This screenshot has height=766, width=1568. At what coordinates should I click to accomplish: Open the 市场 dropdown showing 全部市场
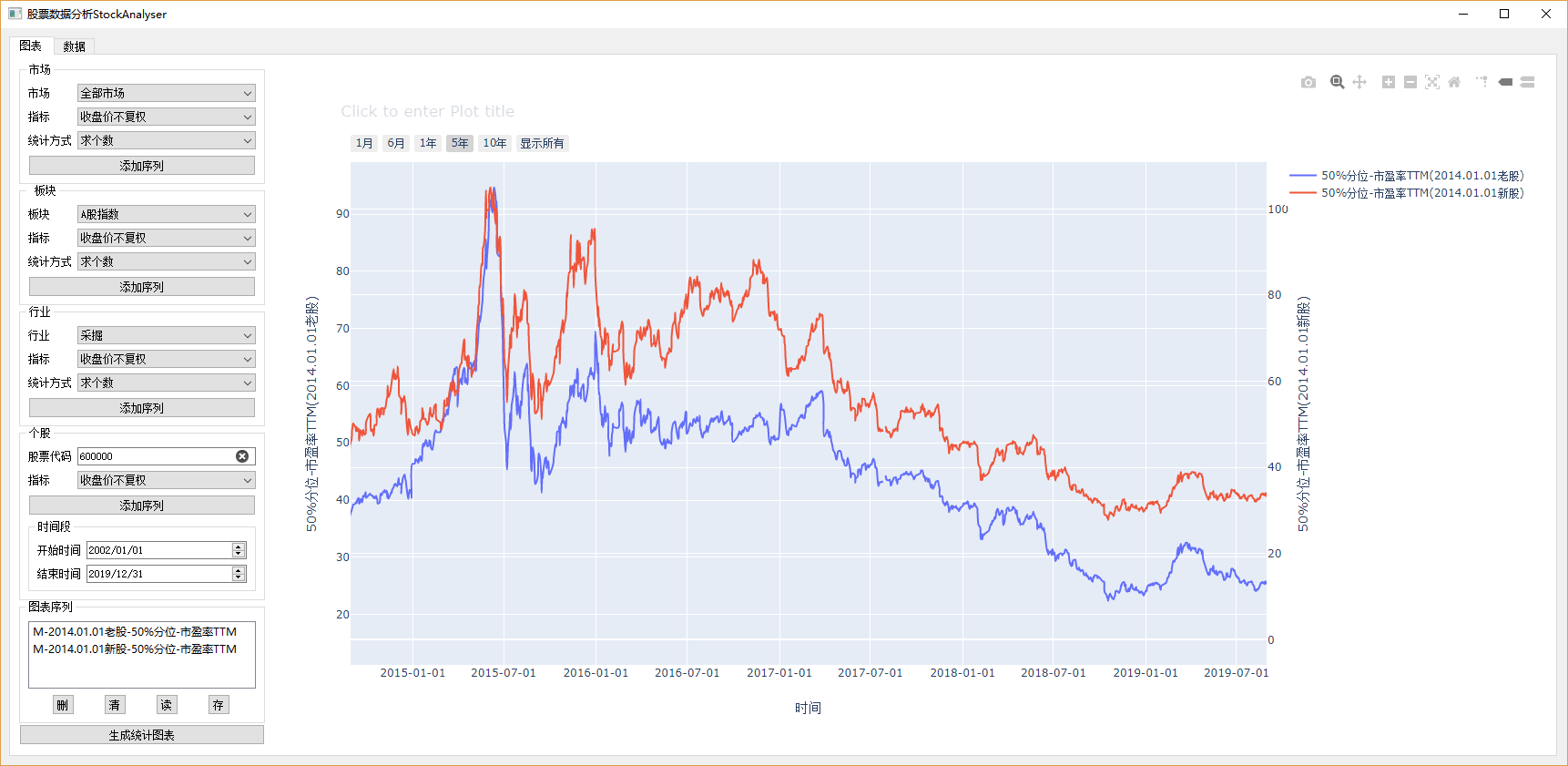click(166, 93)
